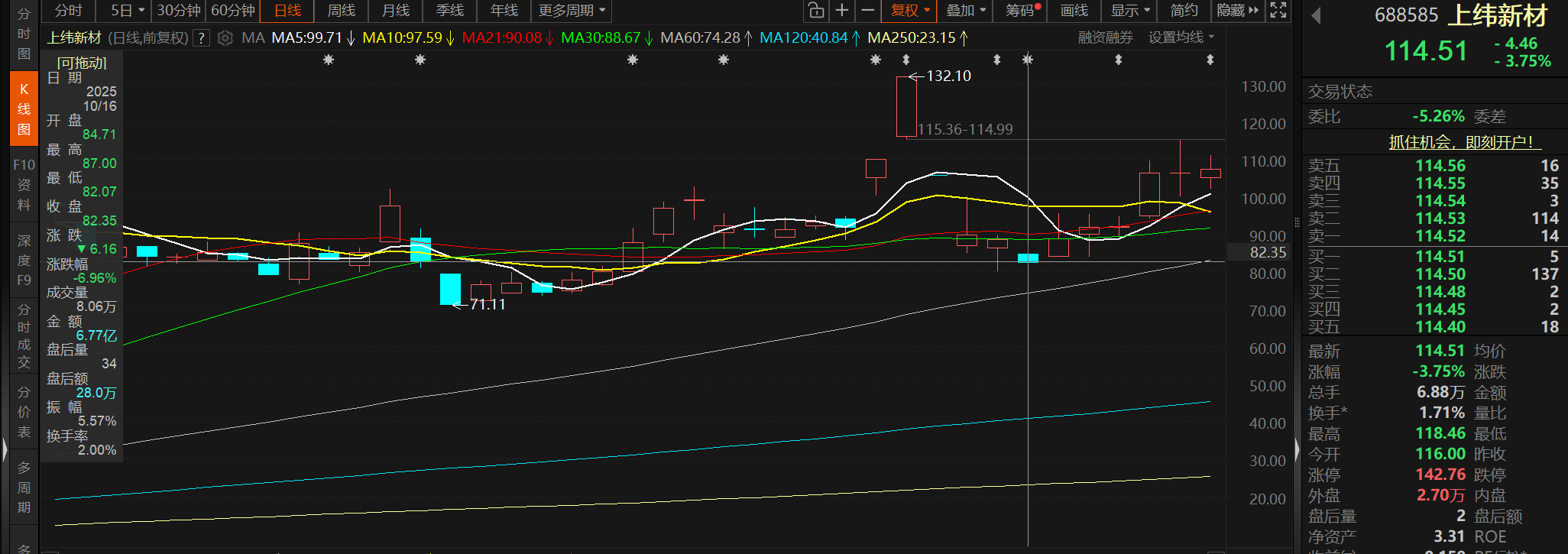The width and height of the screenshot is (1568, 554).
Task: Open indicator settings gear icon
Action: click(x=225, y=37)
